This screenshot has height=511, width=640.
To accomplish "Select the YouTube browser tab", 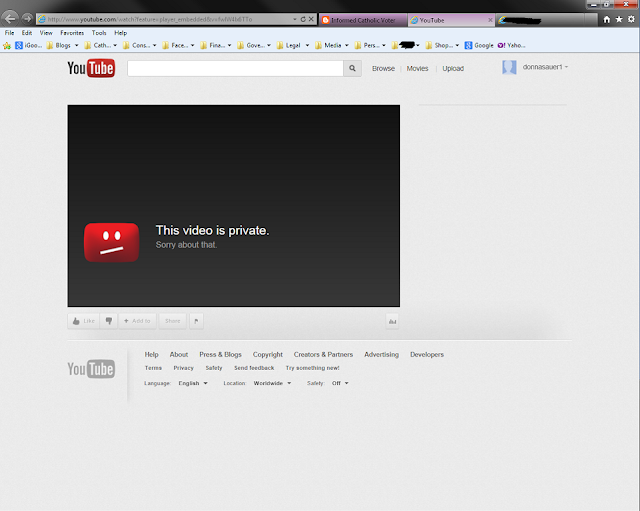I will pos(451,20).
